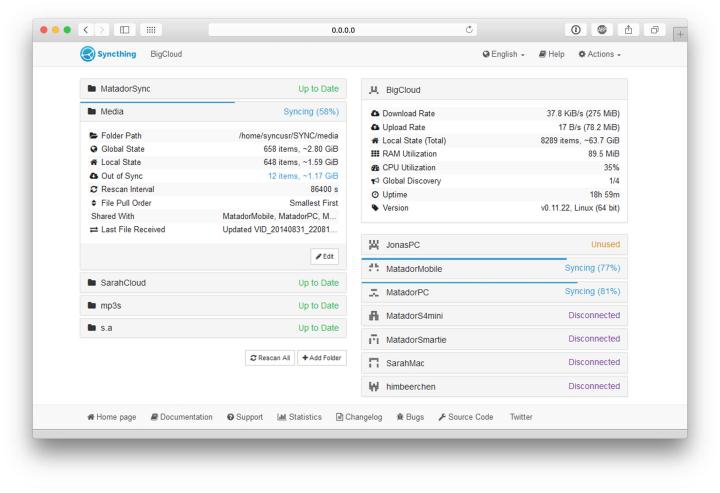Open the Actions dropdown menu
The height and width of the screenshot is (493, 720).
pyautogui.click(x=599, y=54)
